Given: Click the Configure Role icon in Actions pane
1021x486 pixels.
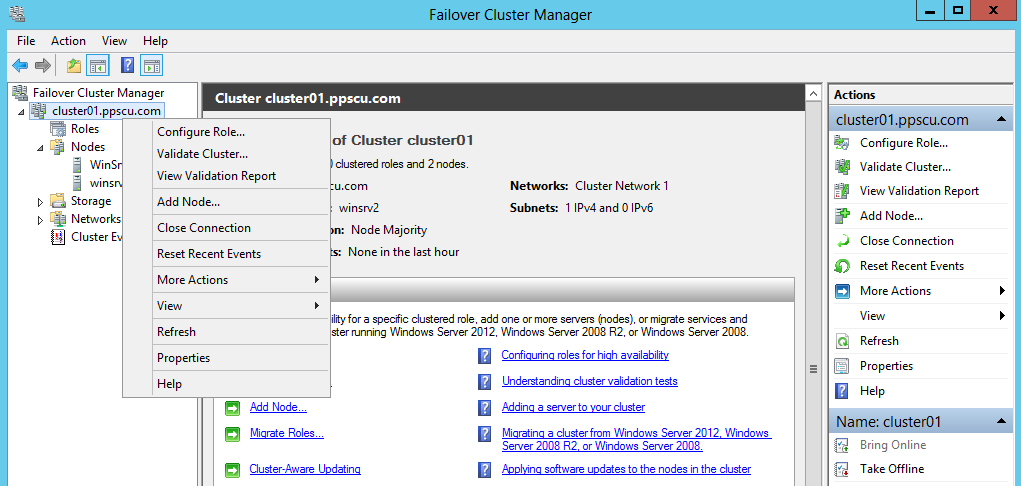Looking at the screenshot, I should coord(842,143).
